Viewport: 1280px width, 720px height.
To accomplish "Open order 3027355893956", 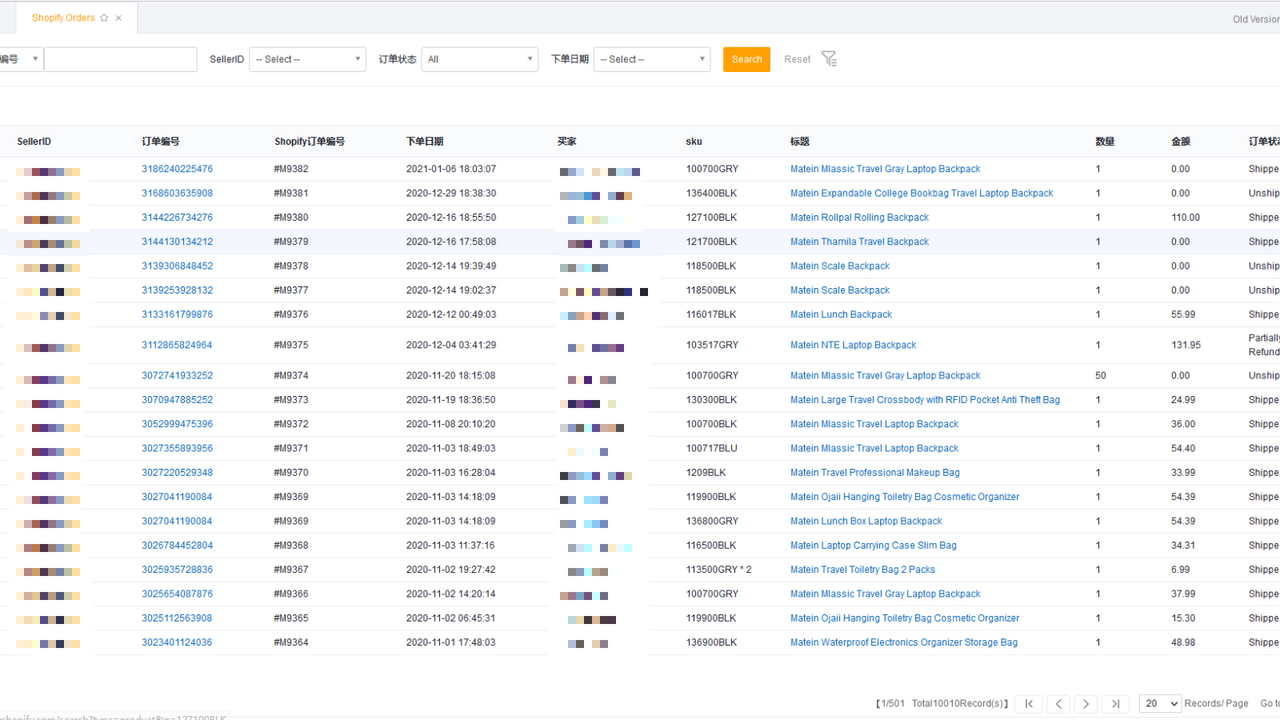I will click(x=177, y=448).
